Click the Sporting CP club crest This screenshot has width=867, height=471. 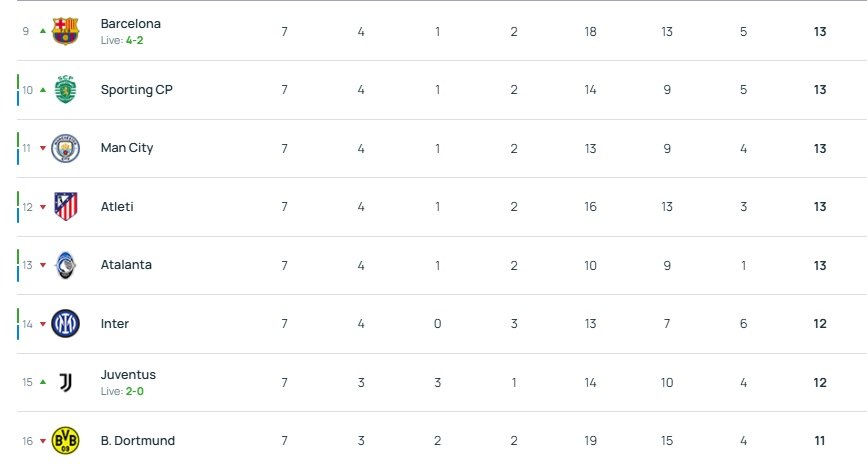pos(65,90)
